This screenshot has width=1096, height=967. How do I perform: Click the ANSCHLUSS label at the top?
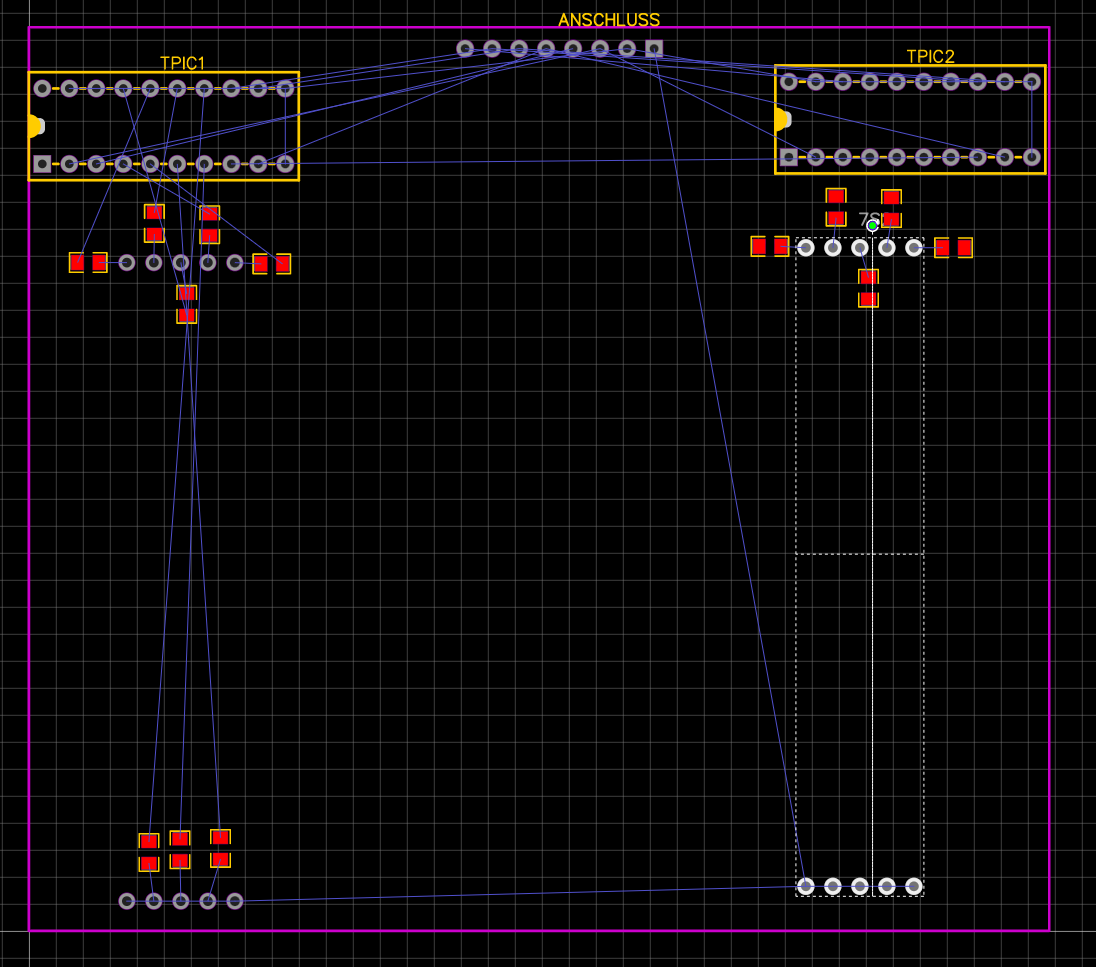click(x=610, y=18)
